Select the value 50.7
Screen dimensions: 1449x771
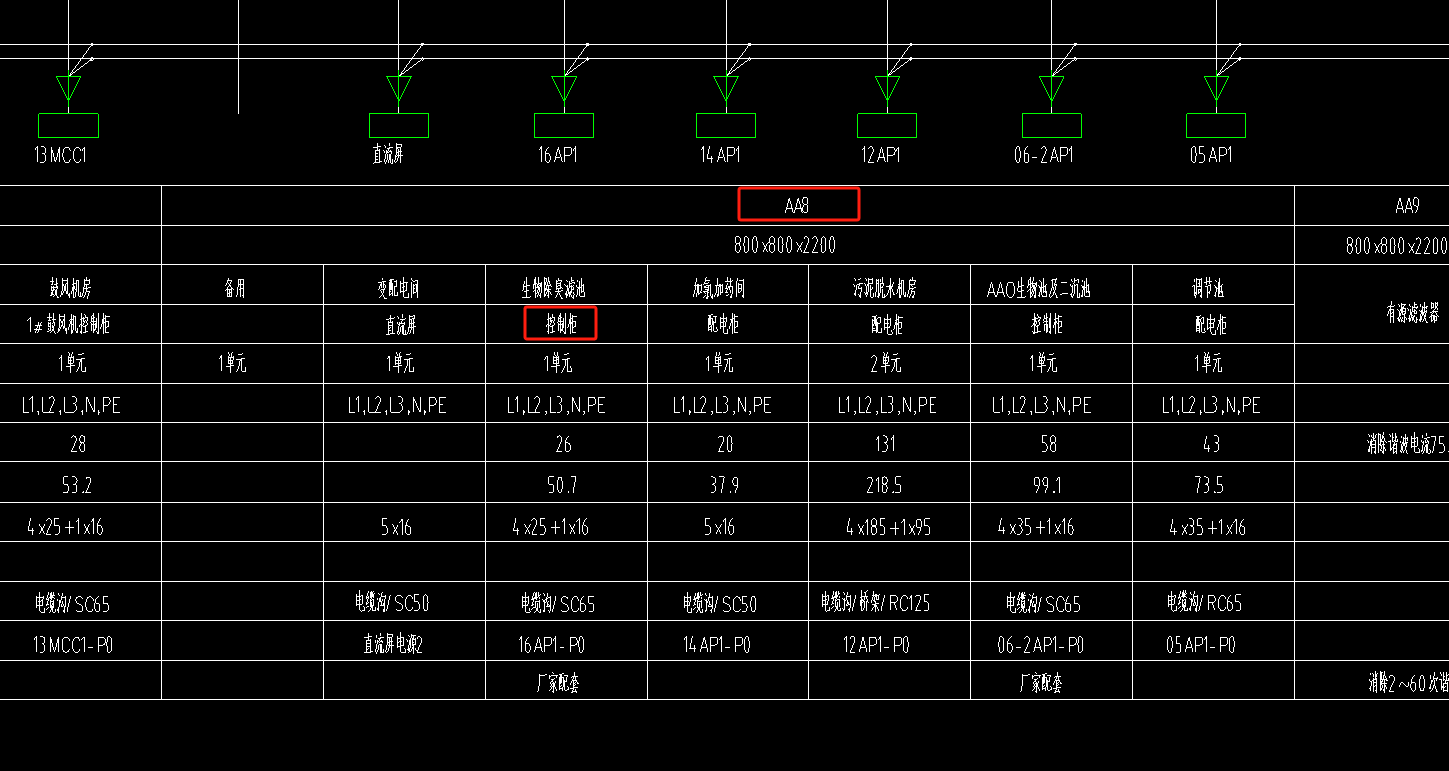[562, 486]
